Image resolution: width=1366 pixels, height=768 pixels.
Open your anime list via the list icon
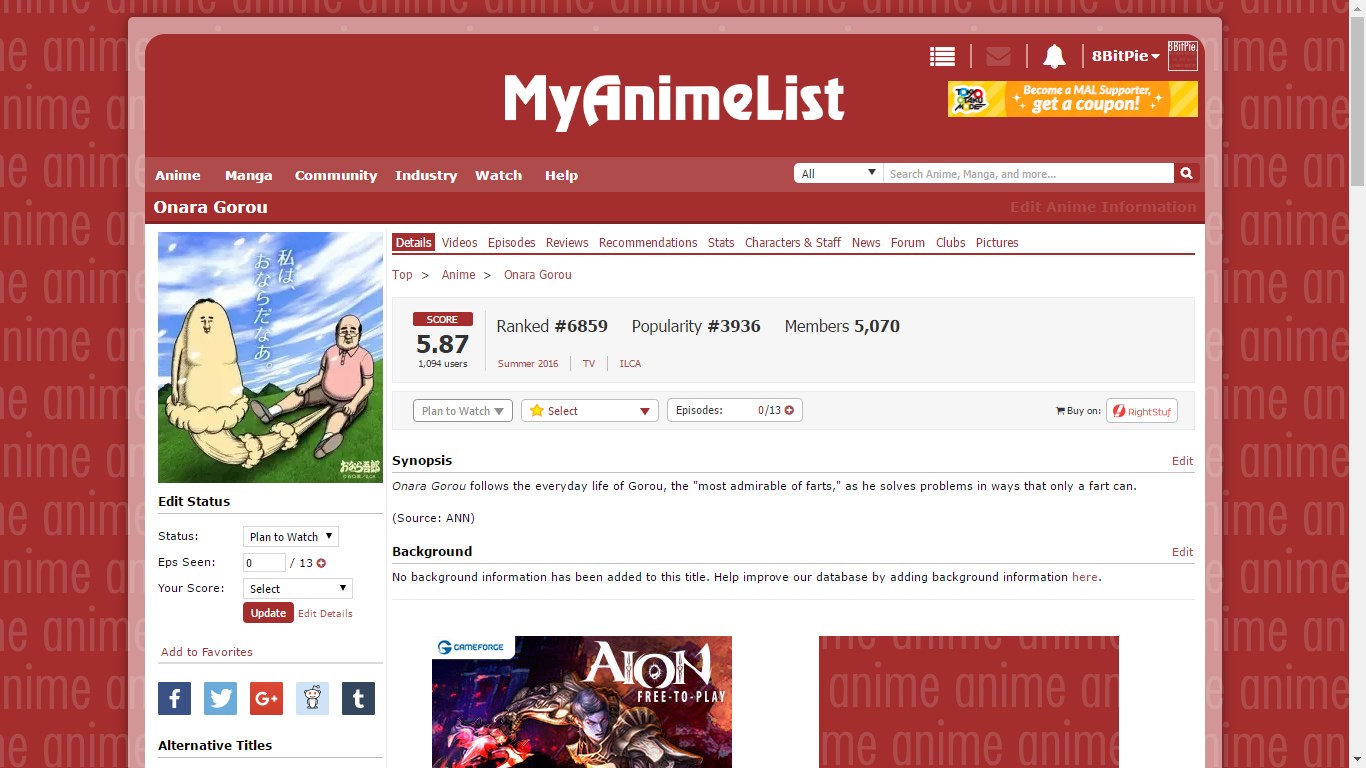pyautogui.click(x=941, y=56)
